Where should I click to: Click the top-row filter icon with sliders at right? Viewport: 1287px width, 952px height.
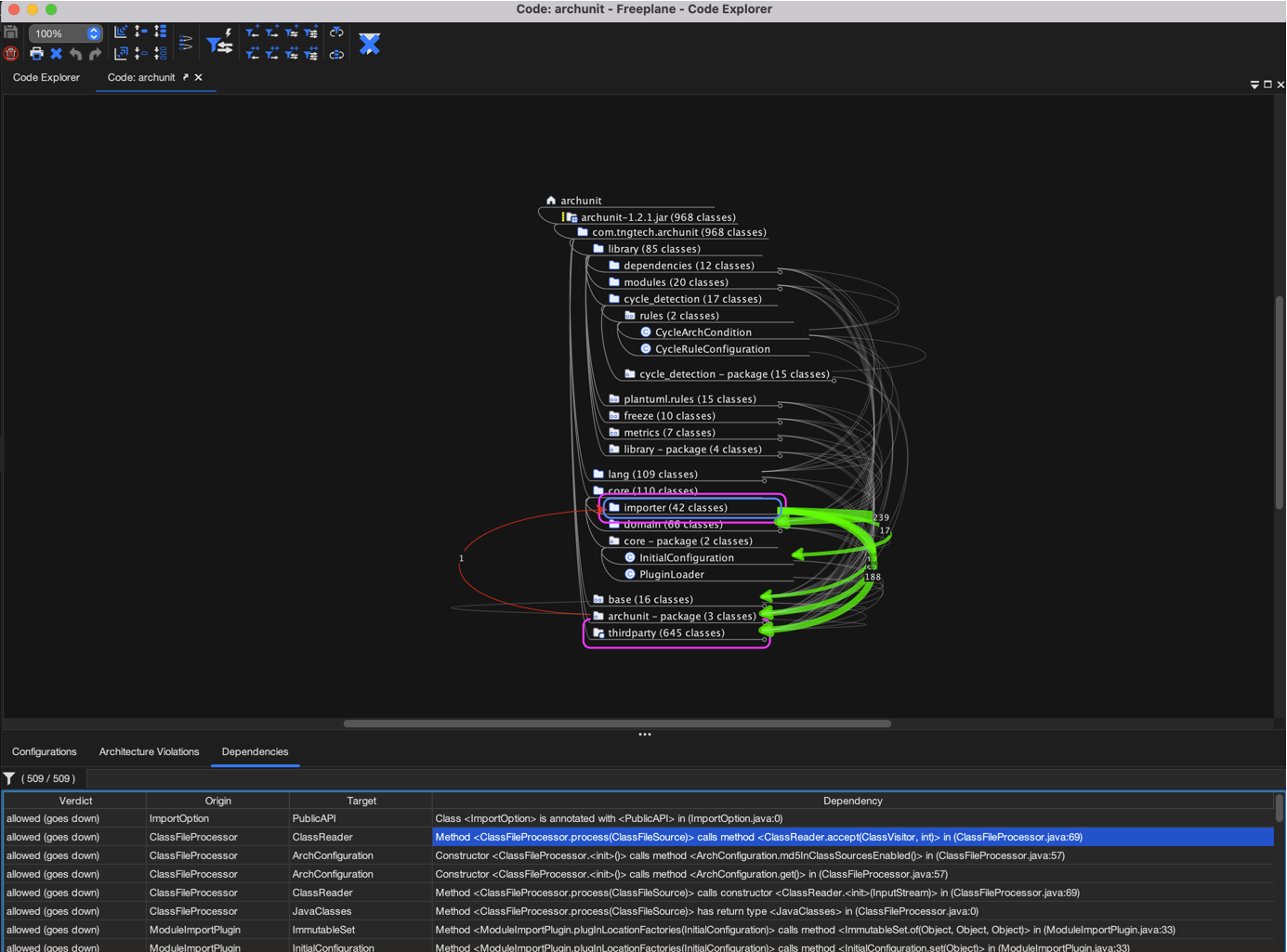[311, 33]
